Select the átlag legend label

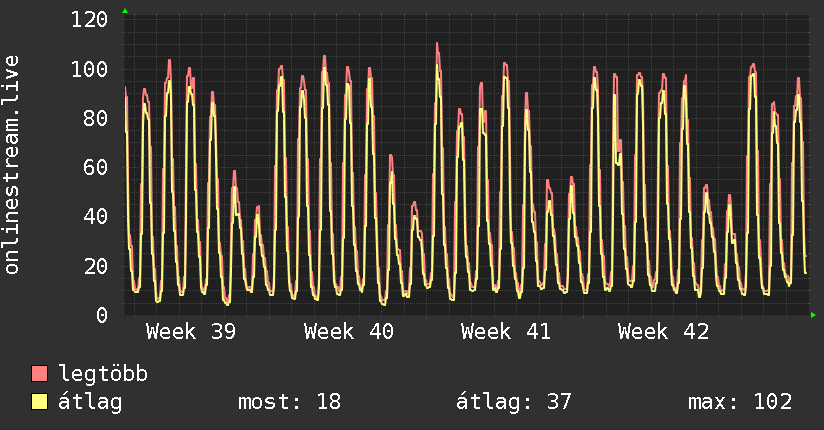(90, 402)
